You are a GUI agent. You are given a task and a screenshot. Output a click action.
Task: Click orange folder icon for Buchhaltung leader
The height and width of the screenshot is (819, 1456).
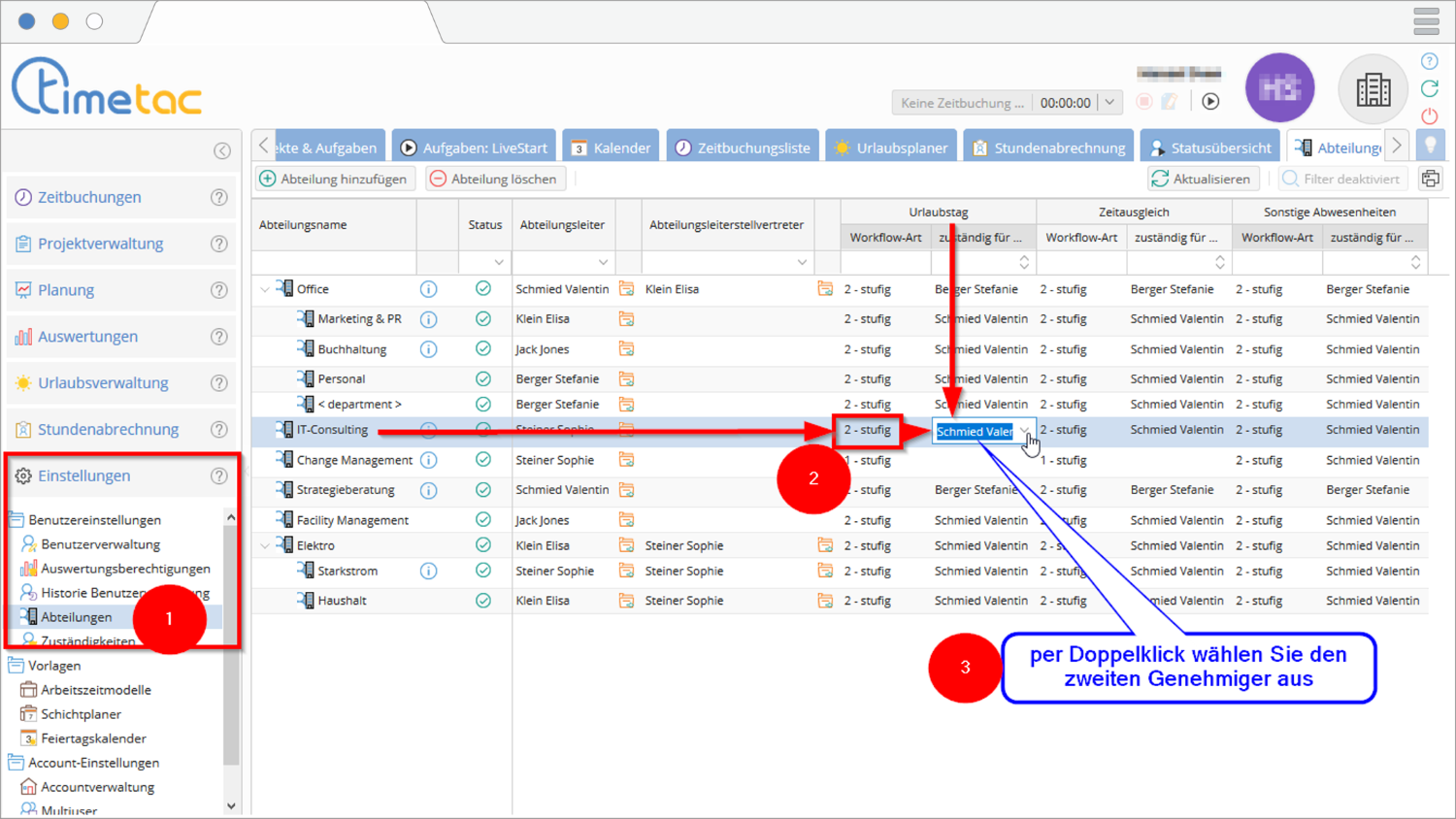click(626, 349)
